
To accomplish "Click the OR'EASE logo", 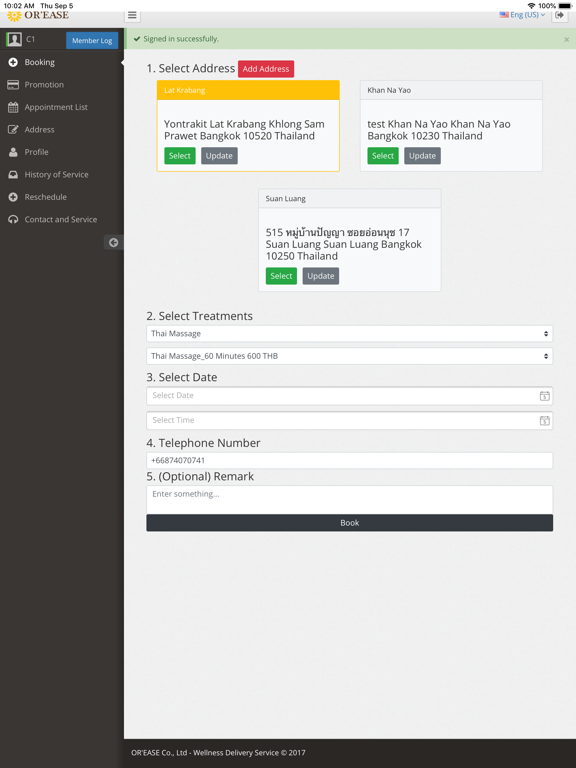I will 38,15.
